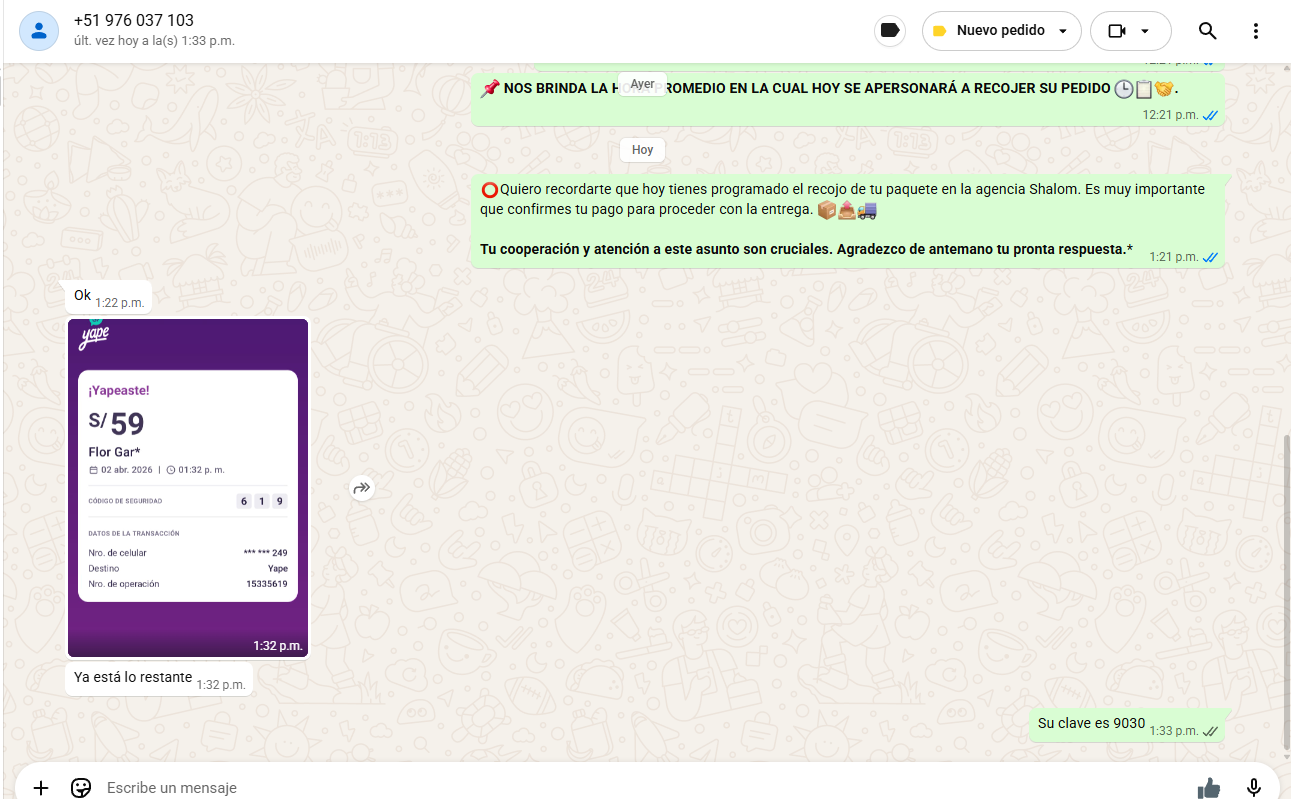Click the video camera call icon
Screen dimensions: 1291x799
(1117, 31)
